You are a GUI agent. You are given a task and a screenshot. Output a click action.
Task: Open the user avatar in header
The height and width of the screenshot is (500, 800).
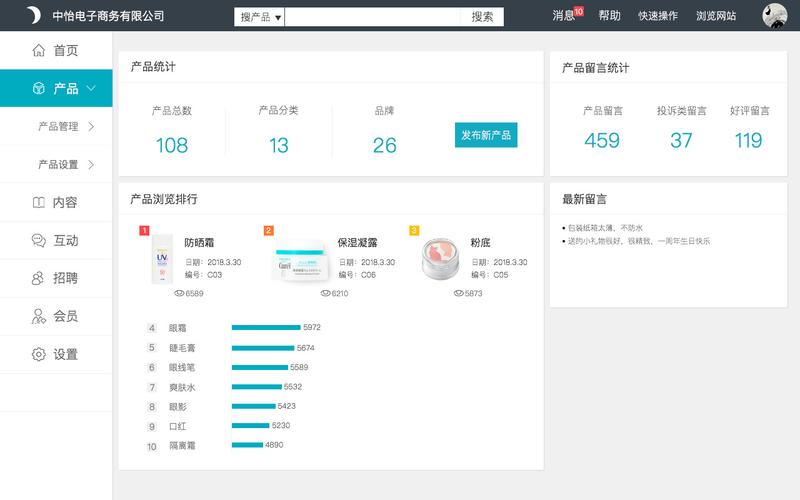[774, 15]
